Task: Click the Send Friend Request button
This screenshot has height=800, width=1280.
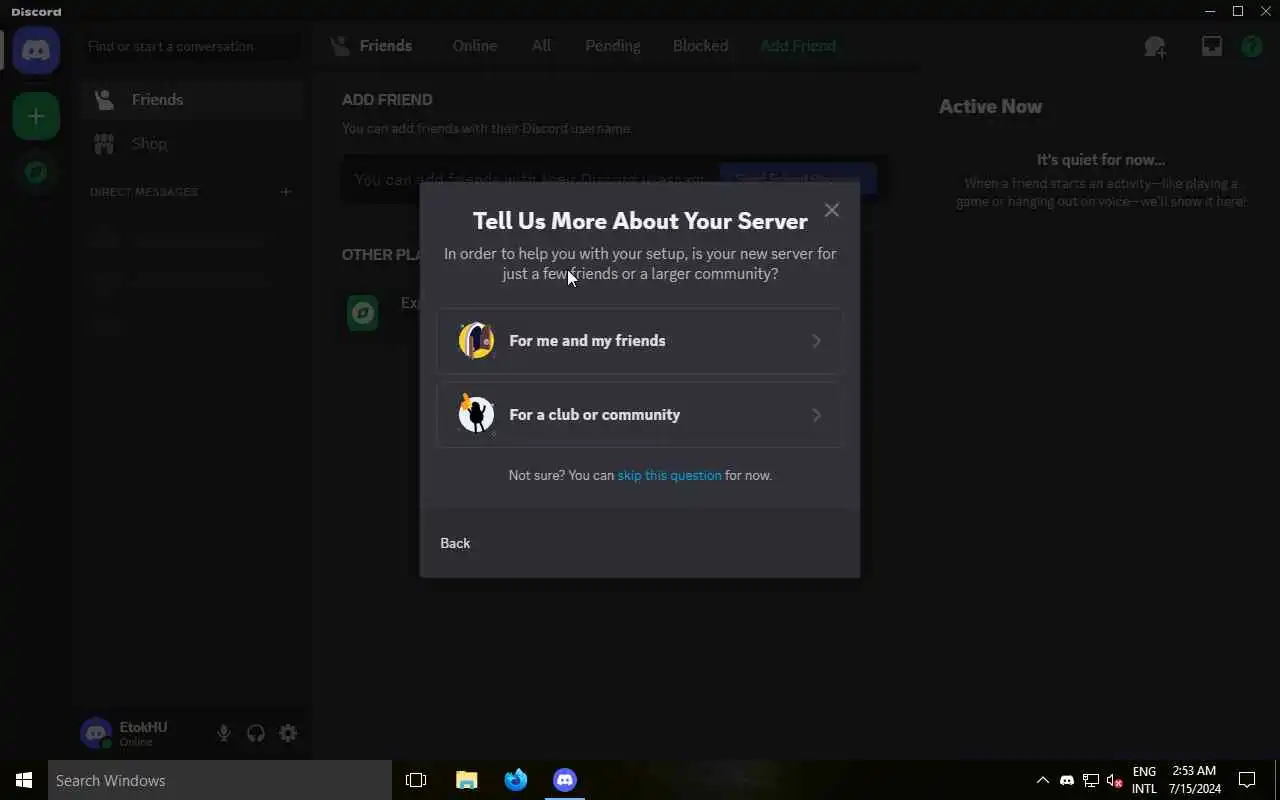Action: (x=798, y=179)
